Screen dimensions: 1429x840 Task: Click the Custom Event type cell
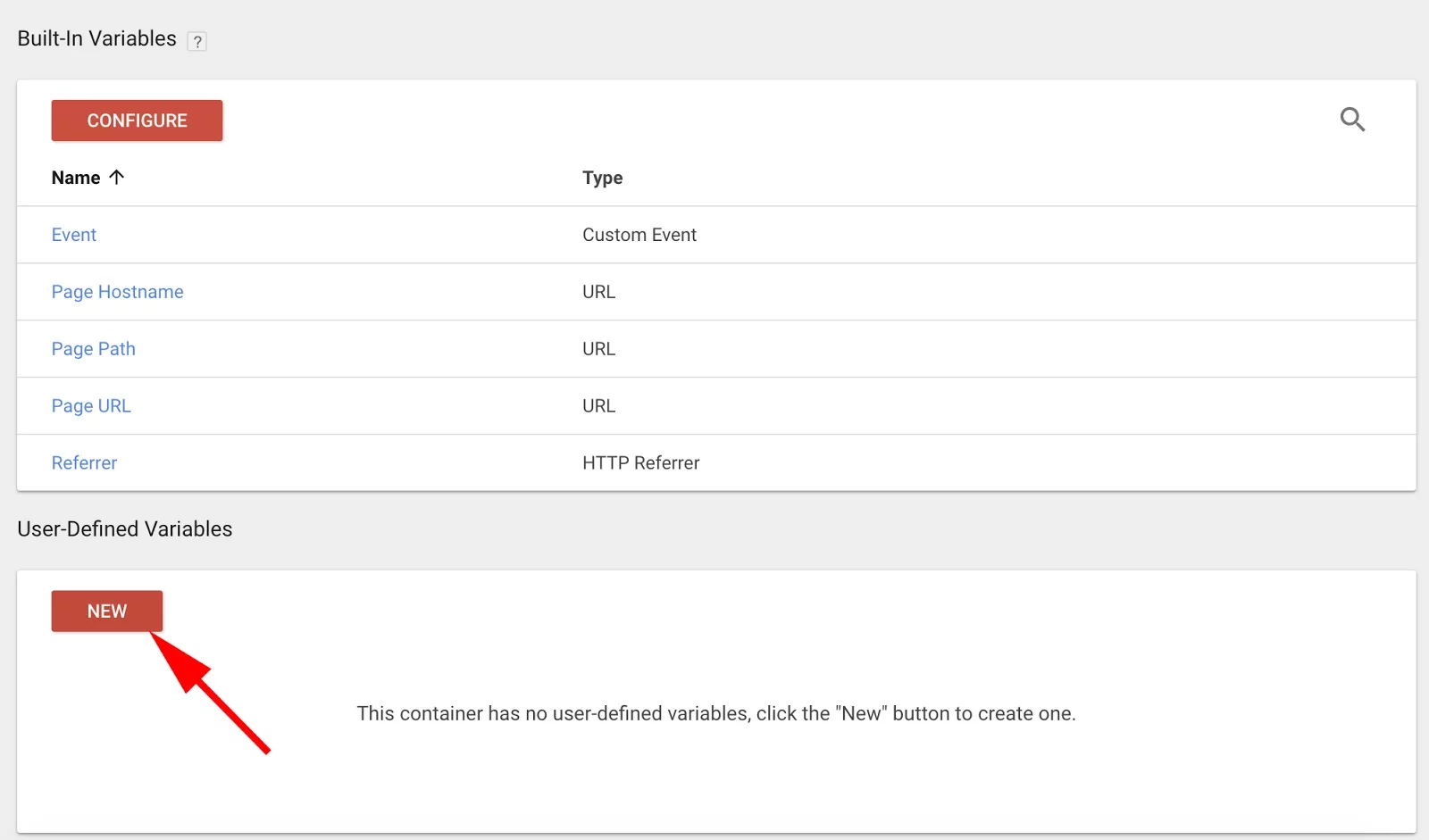639,235
